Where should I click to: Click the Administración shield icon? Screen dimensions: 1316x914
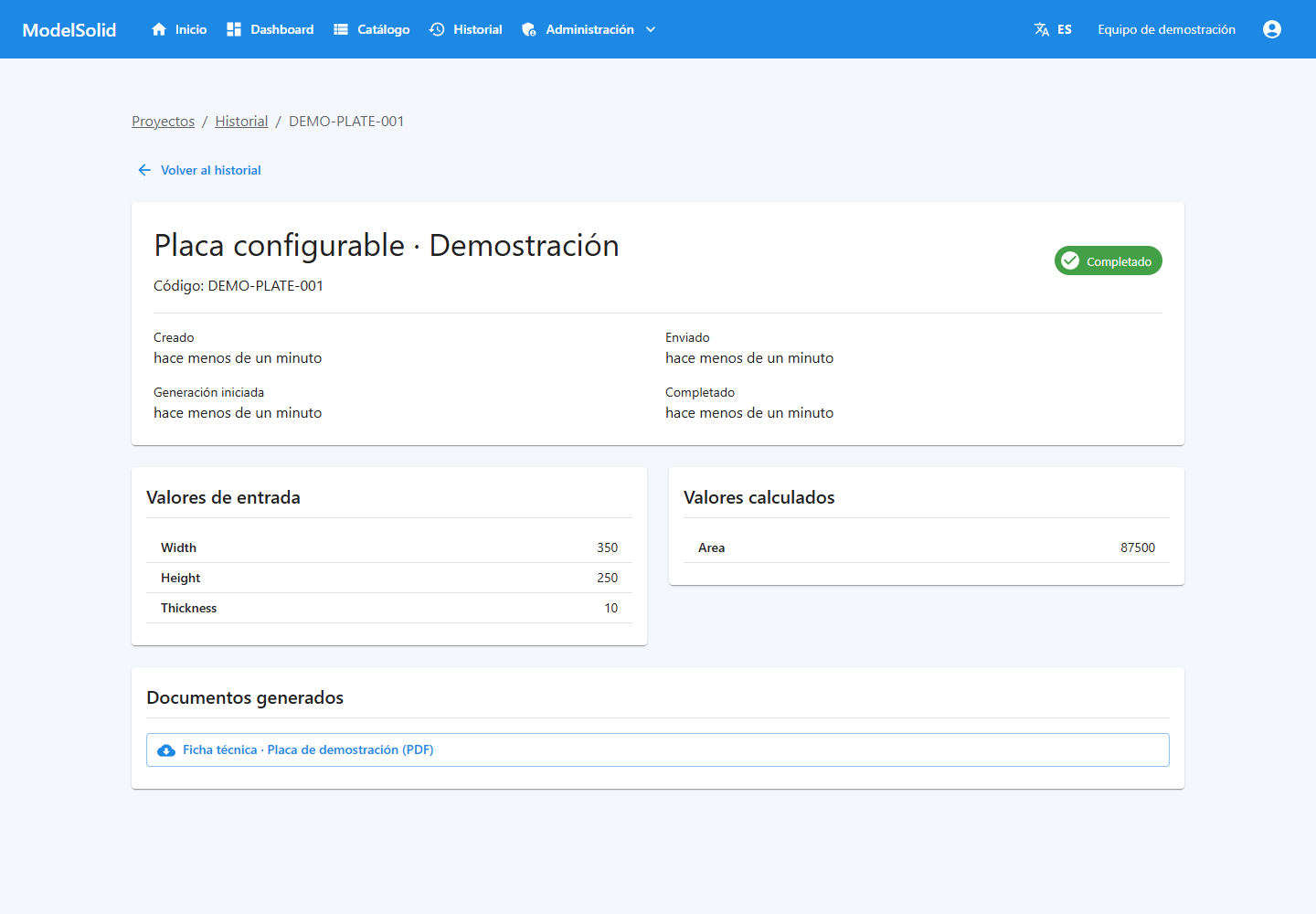[x=529, y=29]
